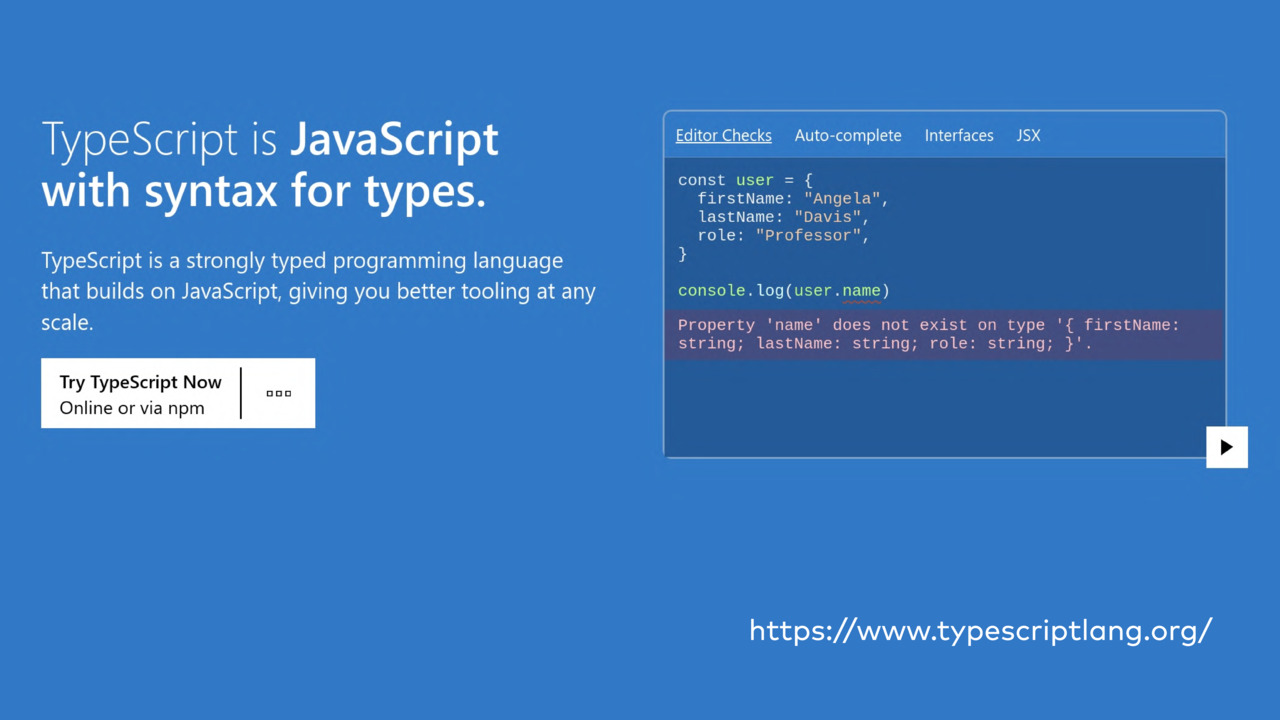Click the play button beside the code panel
The image size is (1280, 720).
[x=1226, y=447]
